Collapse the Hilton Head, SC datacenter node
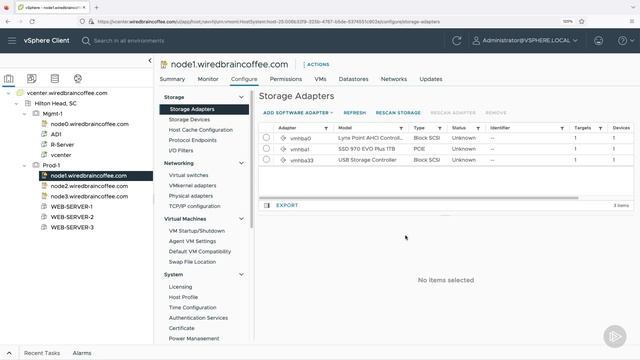Viewport: 640px width, 360px height. click(17, 104)
